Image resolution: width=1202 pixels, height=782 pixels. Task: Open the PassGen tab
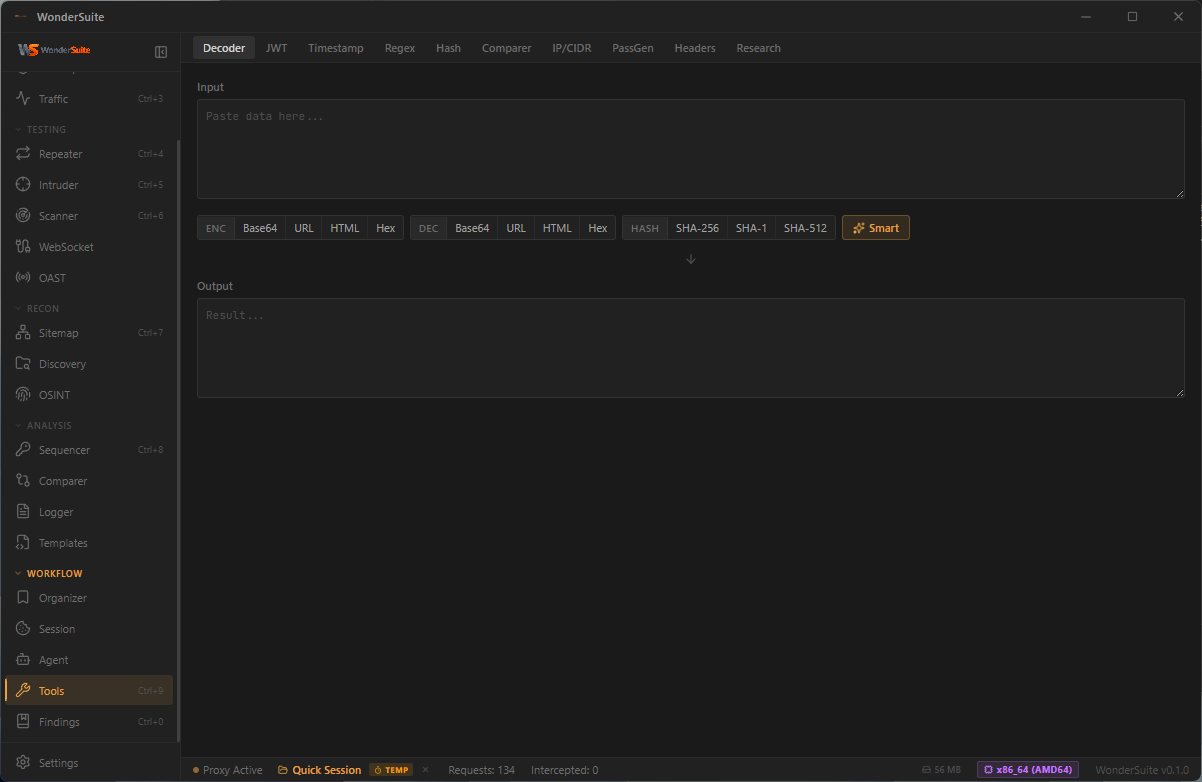pos(633,48)
